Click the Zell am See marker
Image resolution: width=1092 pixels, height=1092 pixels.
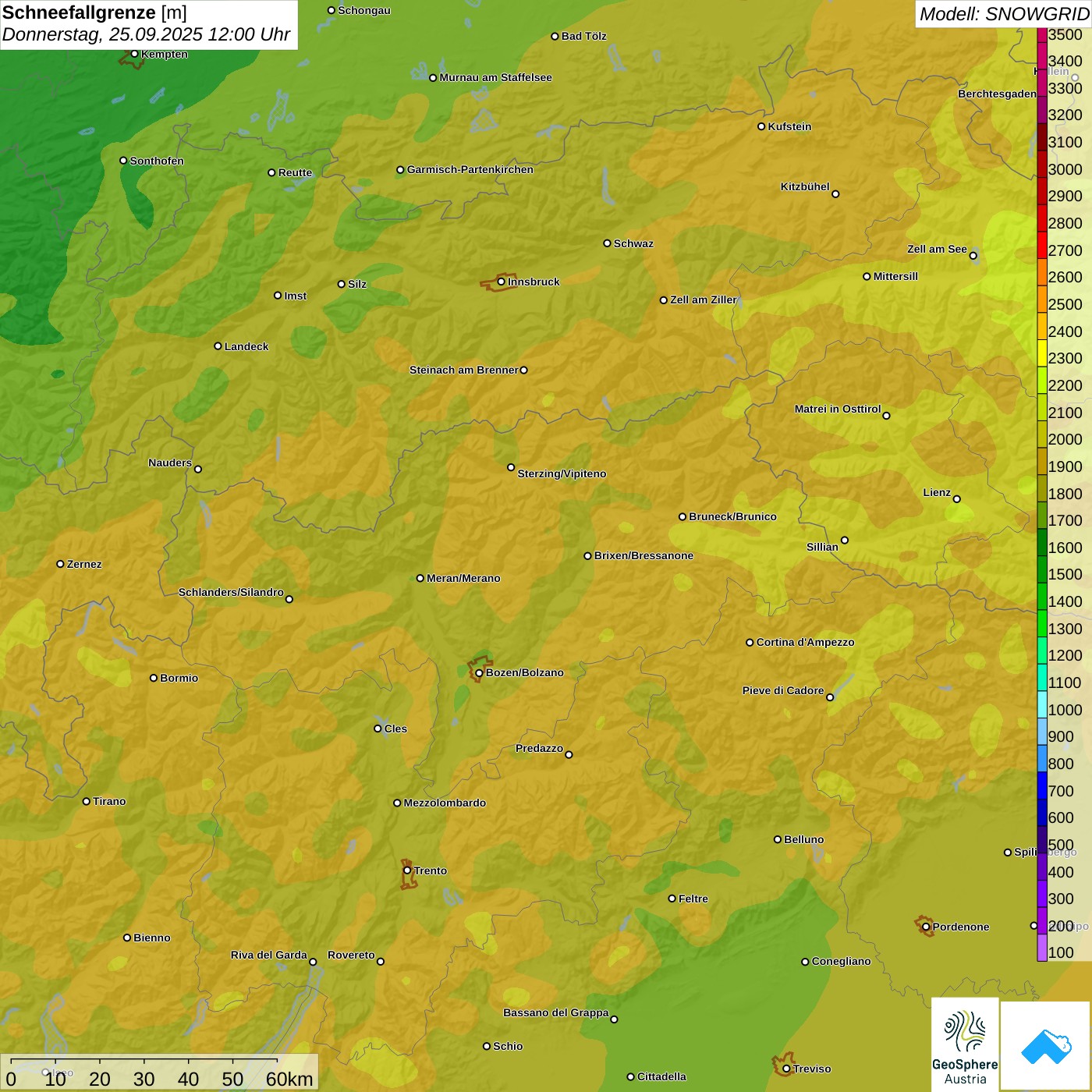tap(973, 256)
